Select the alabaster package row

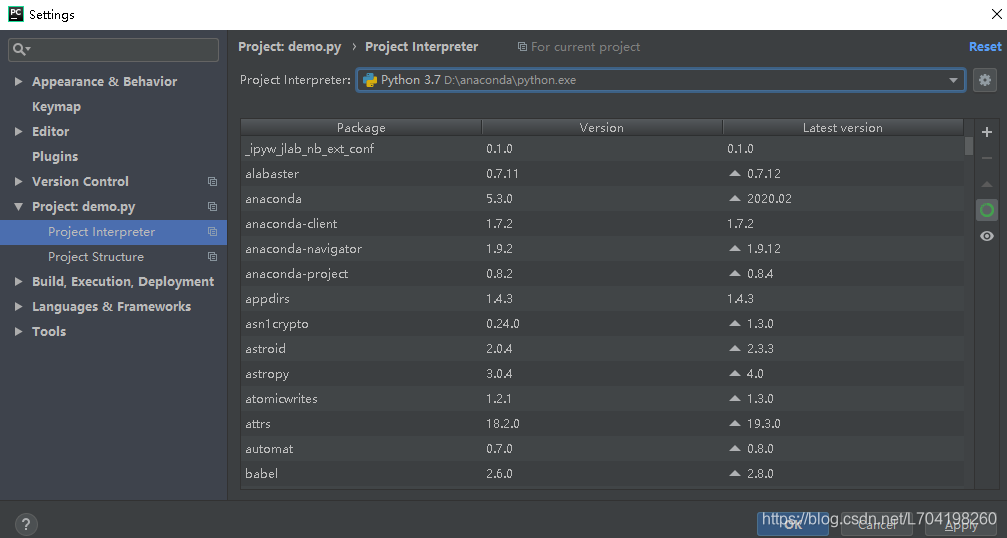[x=602, y=173]
